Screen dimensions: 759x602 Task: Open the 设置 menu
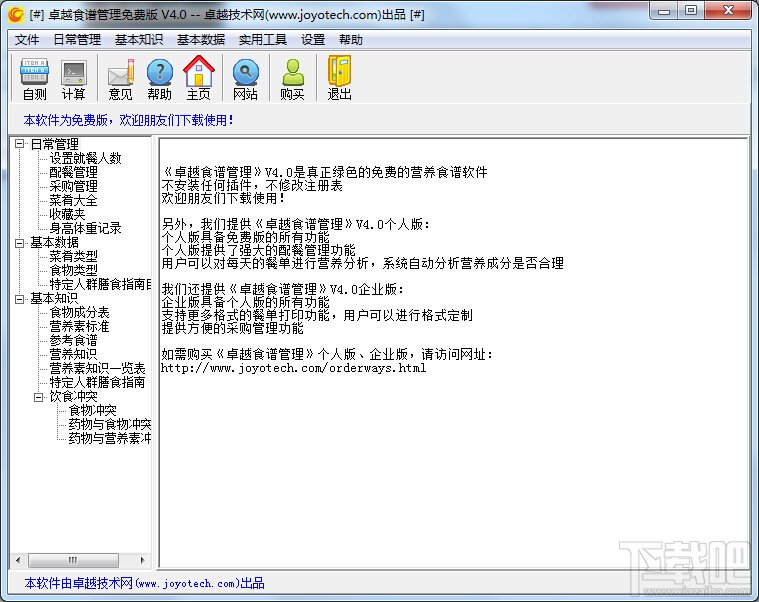(x=313, y=40)
